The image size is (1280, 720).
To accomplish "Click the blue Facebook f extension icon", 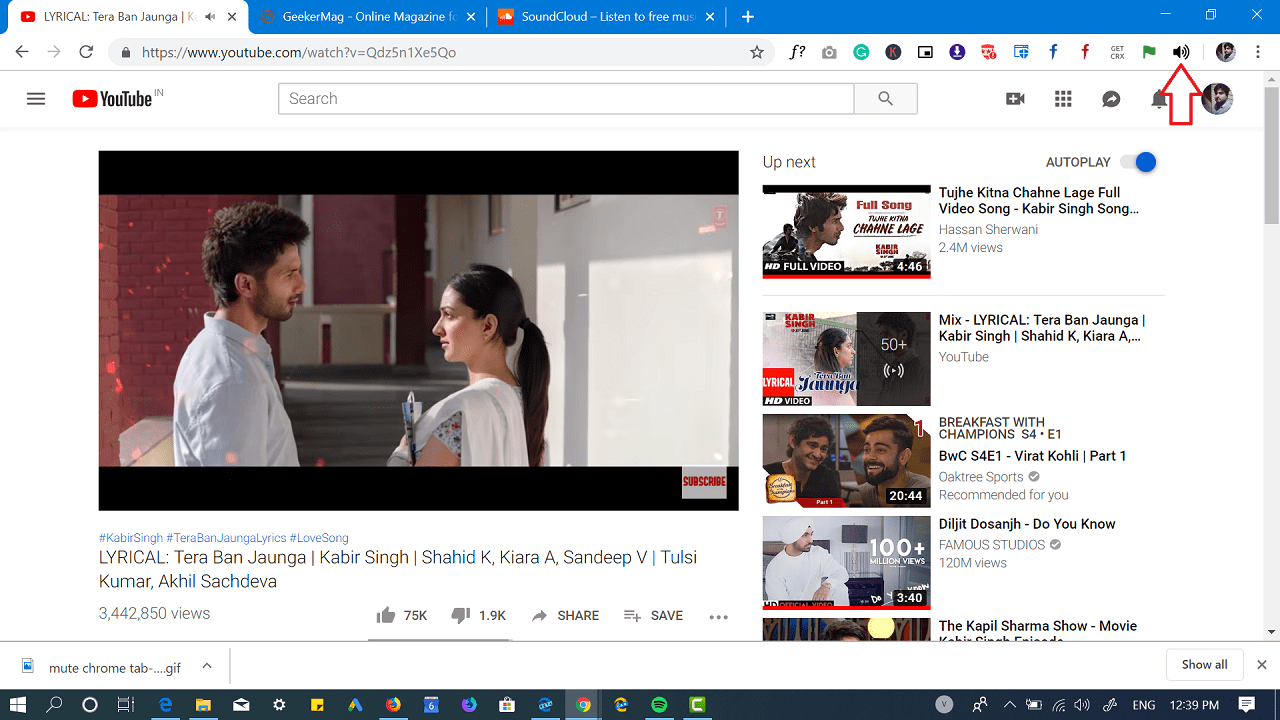I will tap(1053, 52).
